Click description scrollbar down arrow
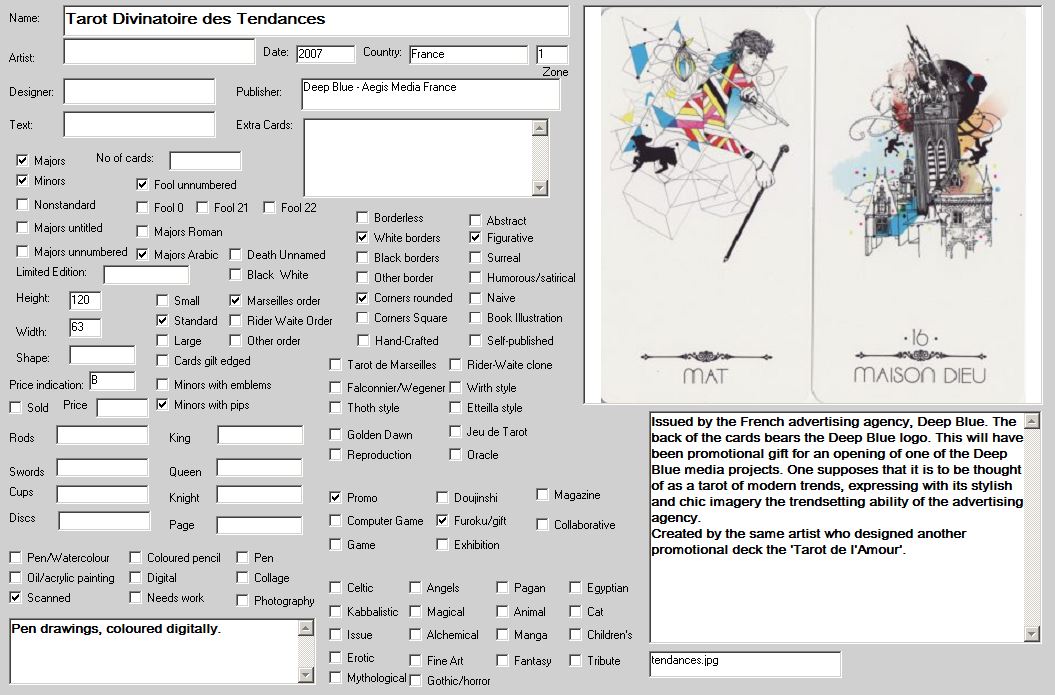 tap(1032, 634)
